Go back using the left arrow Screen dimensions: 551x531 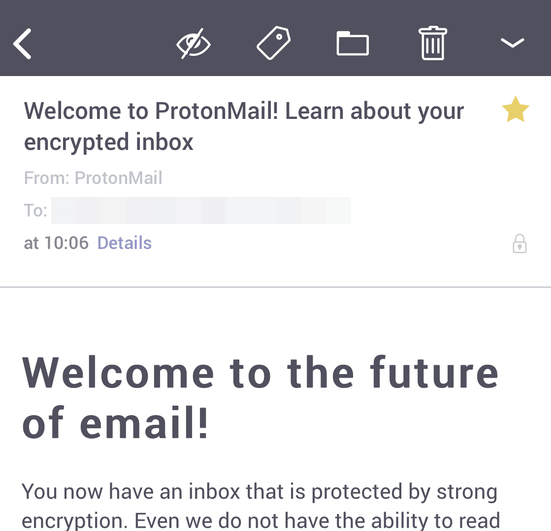pos(22,44)
